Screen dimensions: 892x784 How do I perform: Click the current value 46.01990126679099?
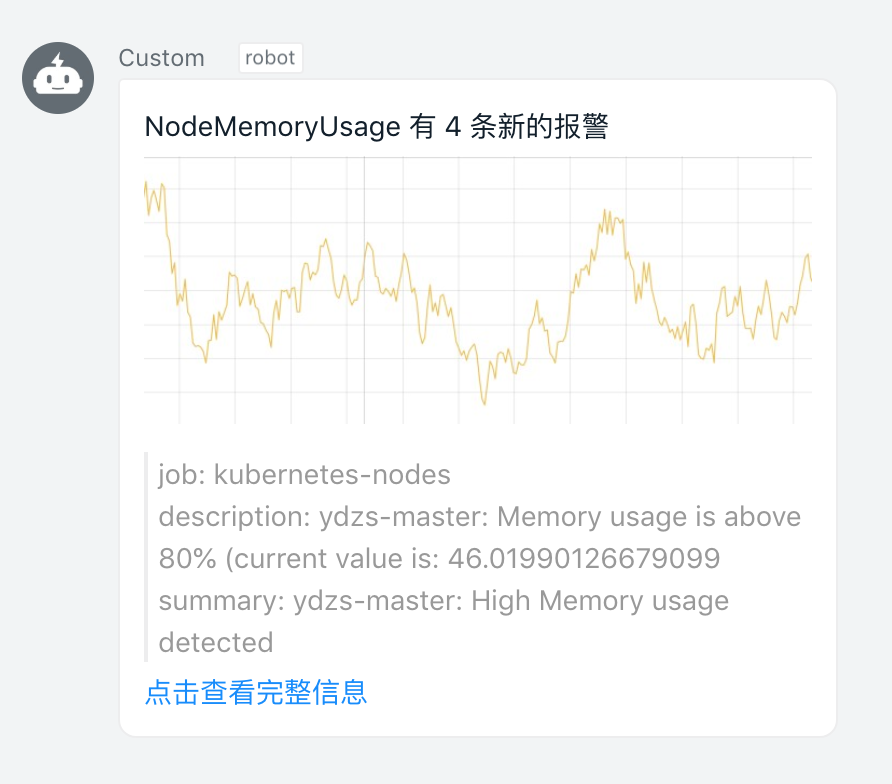pyautogui.click(x=584, y=558)
